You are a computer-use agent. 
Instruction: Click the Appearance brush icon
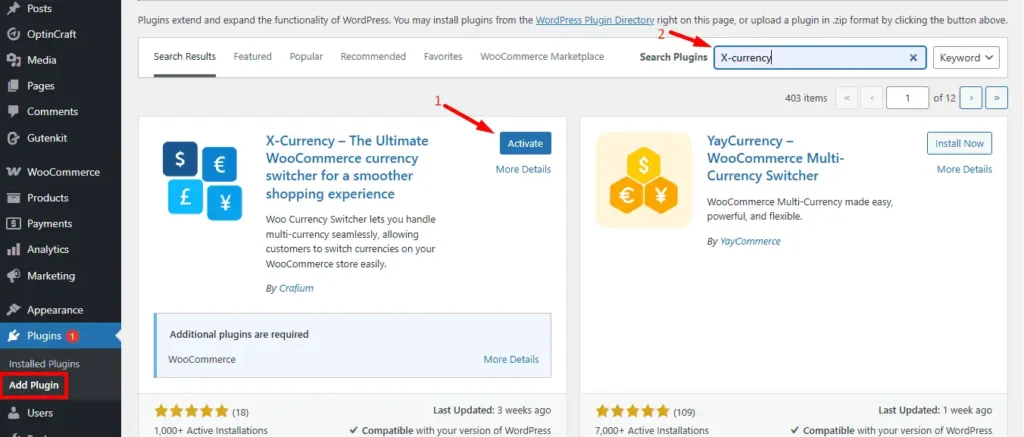[x=13, y=310]
